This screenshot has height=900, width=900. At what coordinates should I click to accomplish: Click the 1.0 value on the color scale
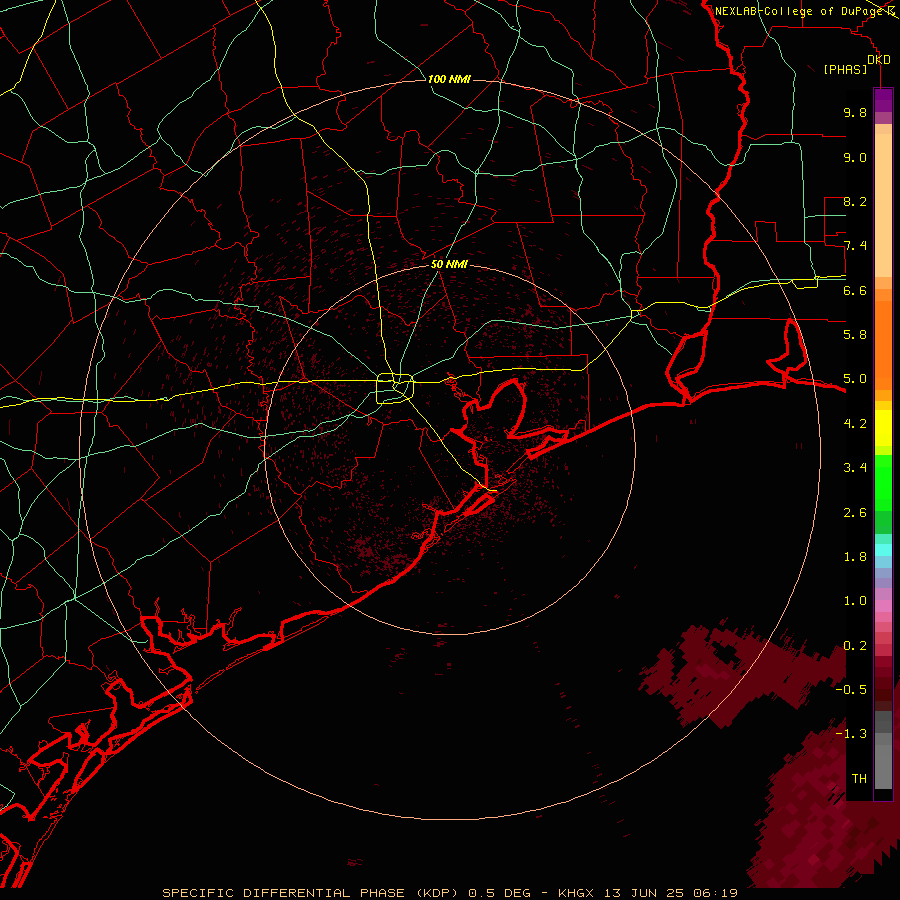point(855,601)
